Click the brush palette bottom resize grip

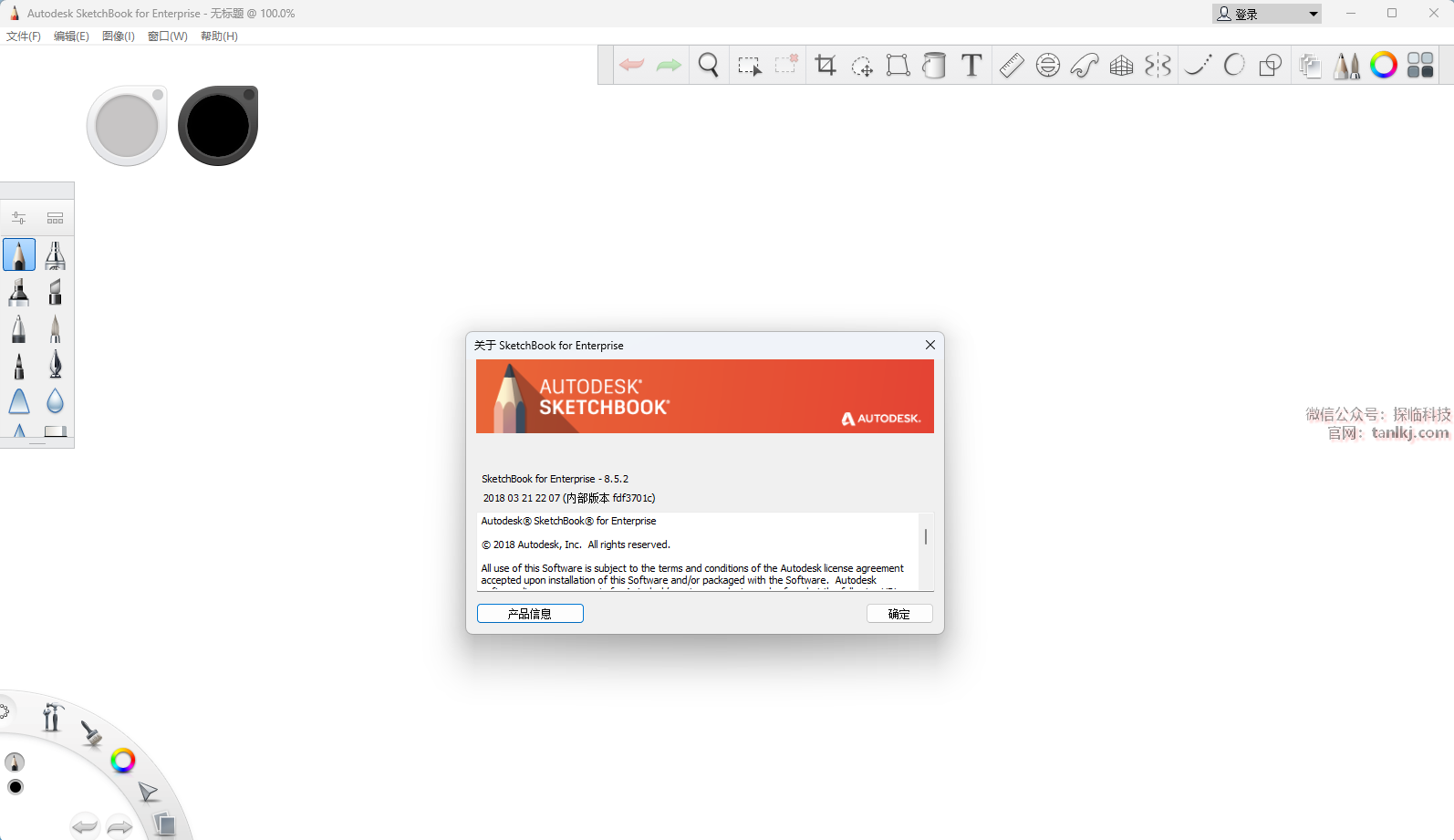point(37,443)
